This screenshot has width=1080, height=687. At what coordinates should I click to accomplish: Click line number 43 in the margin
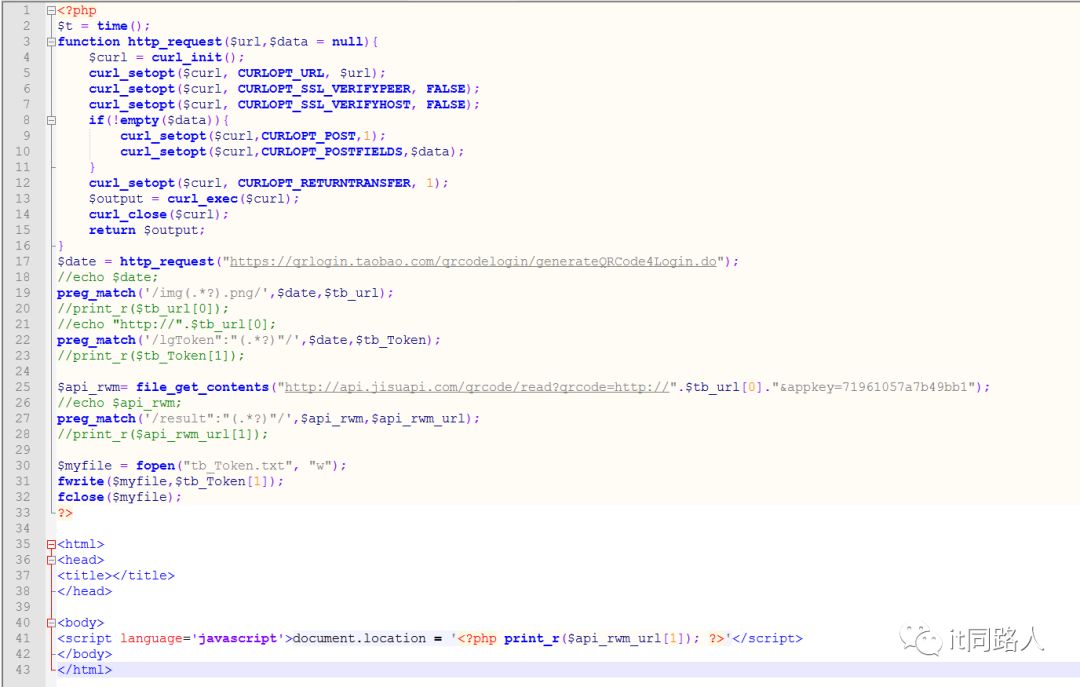coord(23,670)
